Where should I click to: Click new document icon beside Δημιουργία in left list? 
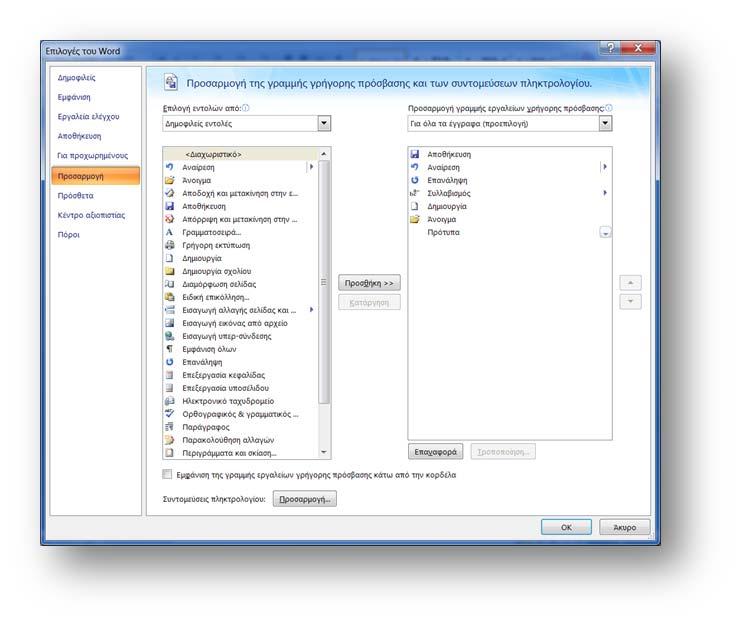pyautogui.click(x=170, y=258)
